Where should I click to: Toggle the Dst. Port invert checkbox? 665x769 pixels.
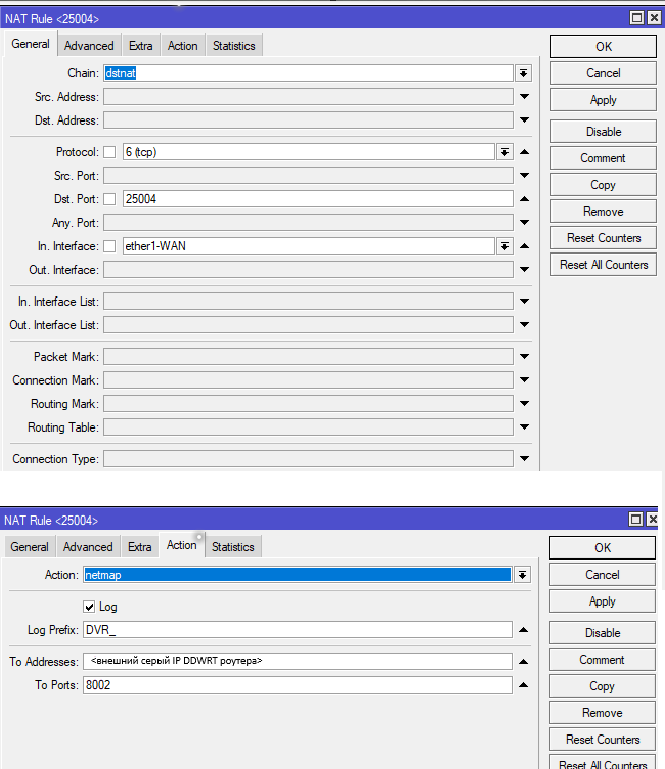(110, 199)
